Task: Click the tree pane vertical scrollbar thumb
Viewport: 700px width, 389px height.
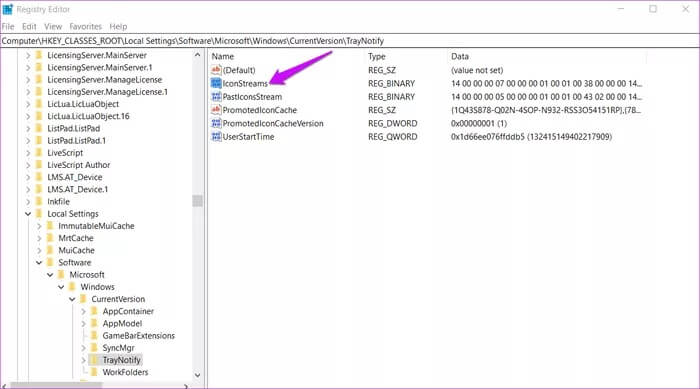Action: click(x=197, y=201)
